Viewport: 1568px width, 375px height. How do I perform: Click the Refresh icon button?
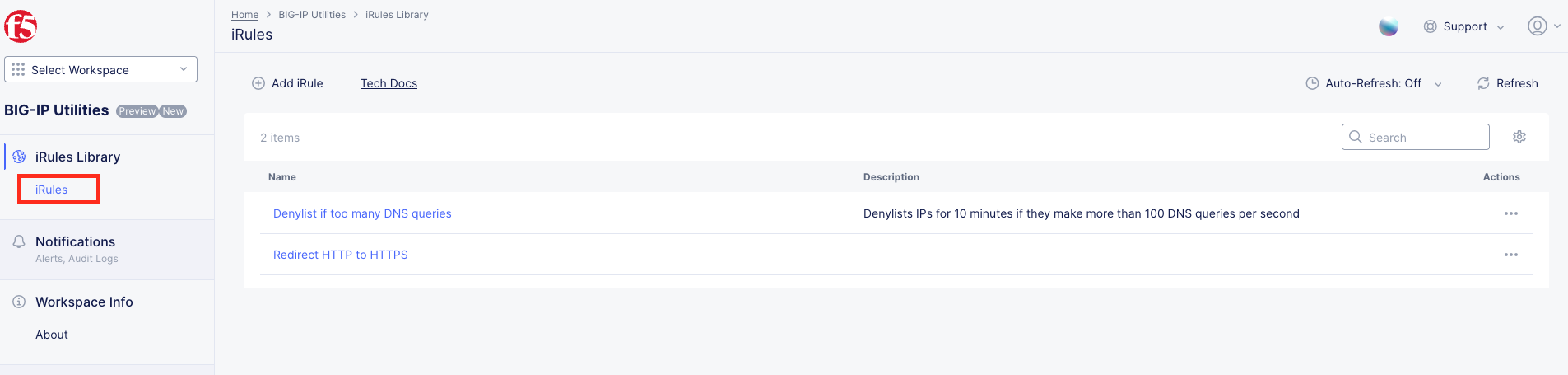pos(1483,83)
